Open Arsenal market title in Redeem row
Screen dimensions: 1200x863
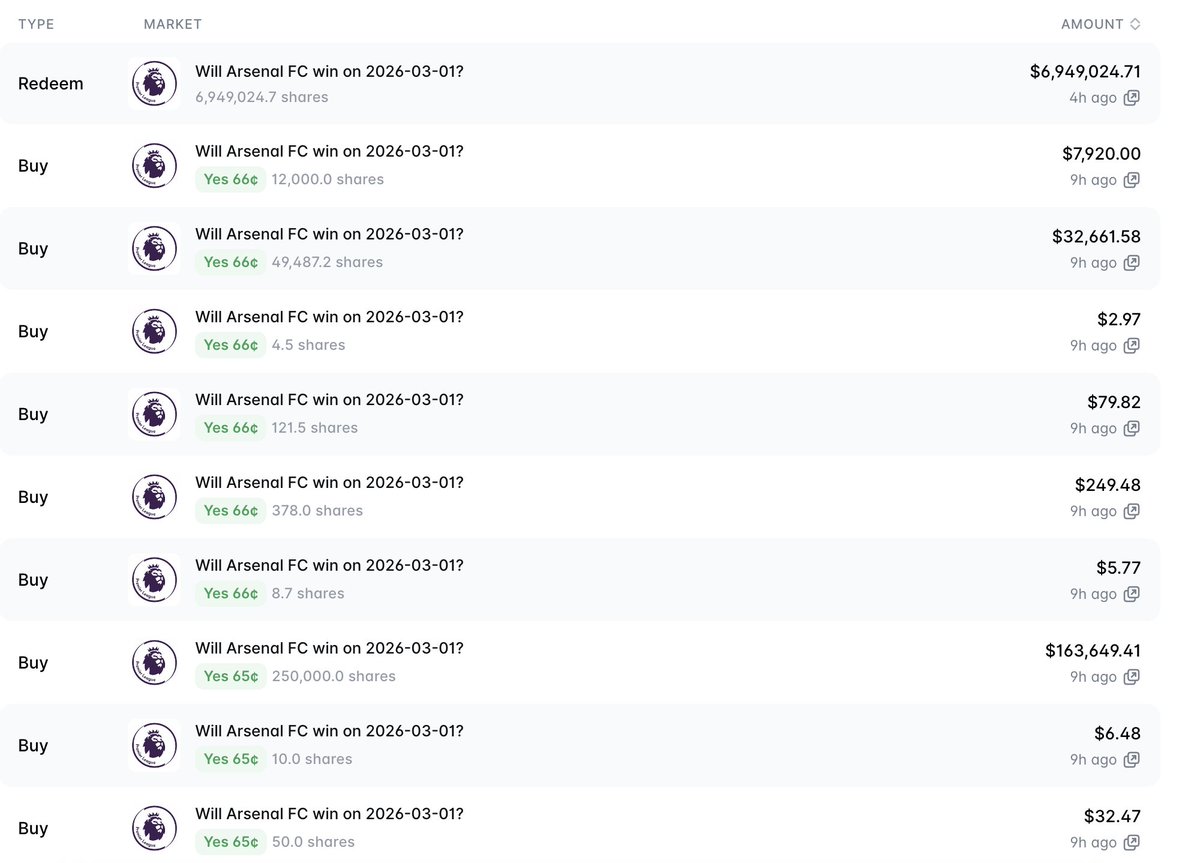[x=330, y=71]
